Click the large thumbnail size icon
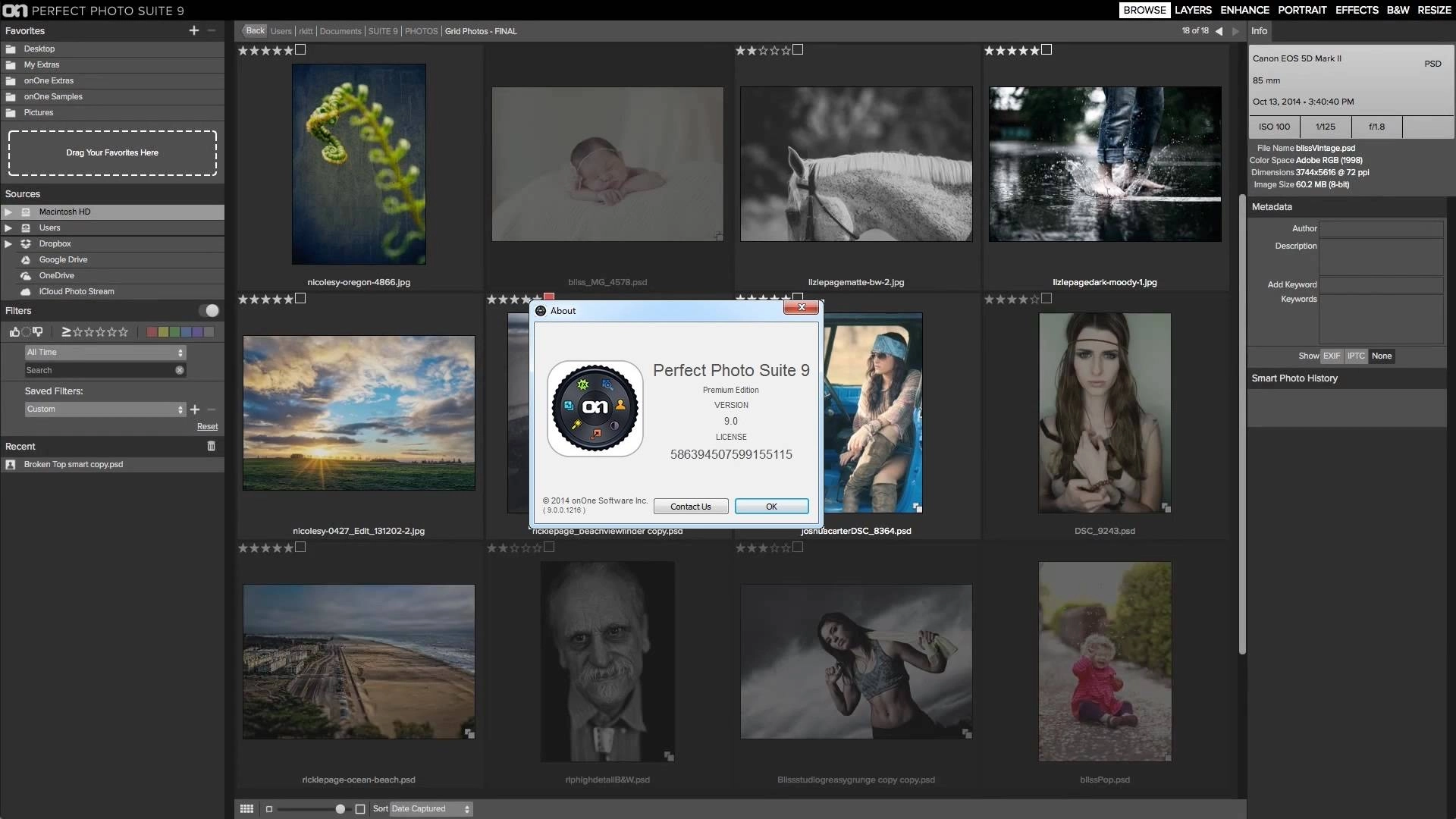 click(360, 809)
